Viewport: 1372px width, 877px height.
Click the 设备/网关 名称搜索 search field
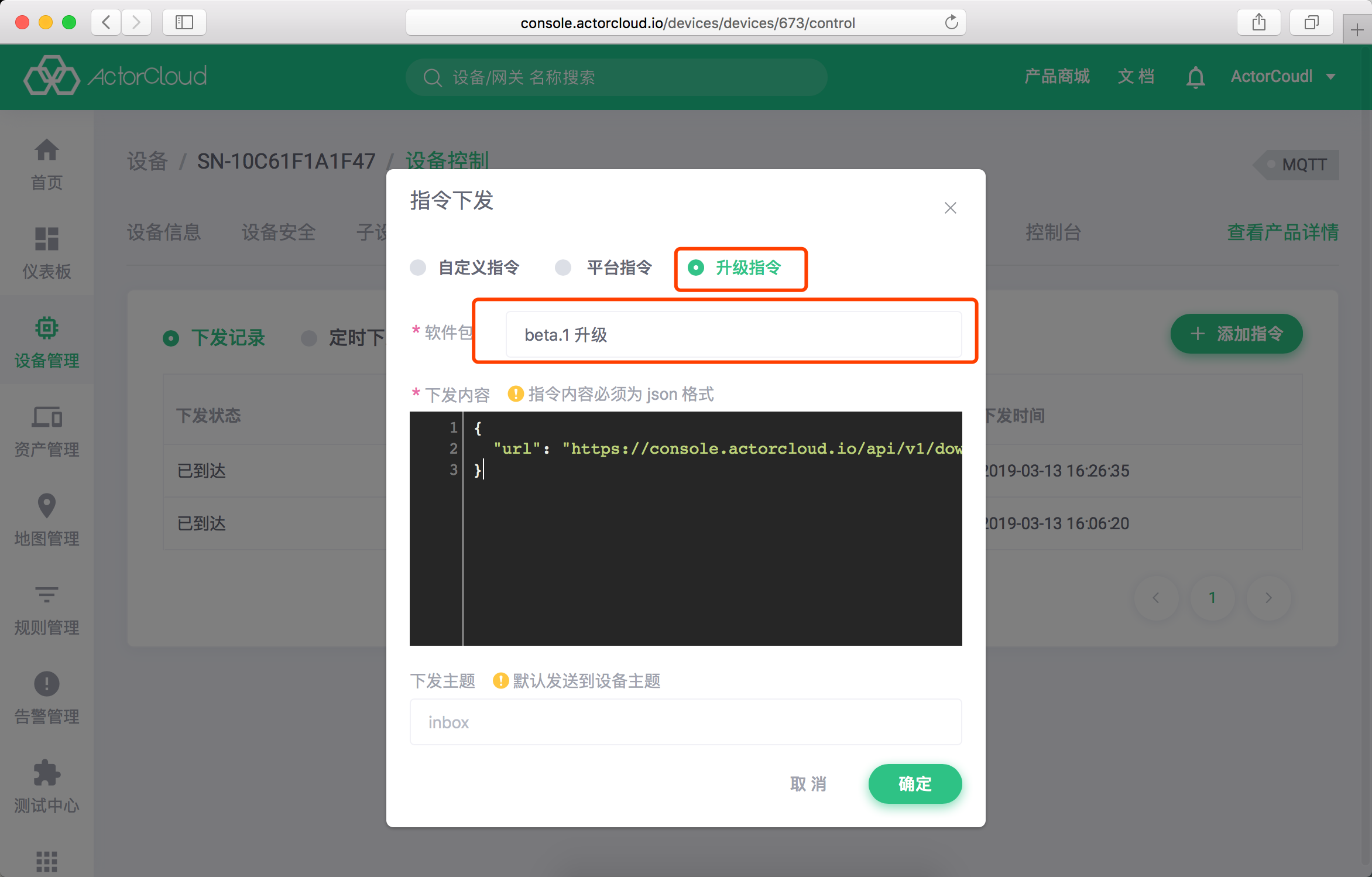[x=616, y=77]
